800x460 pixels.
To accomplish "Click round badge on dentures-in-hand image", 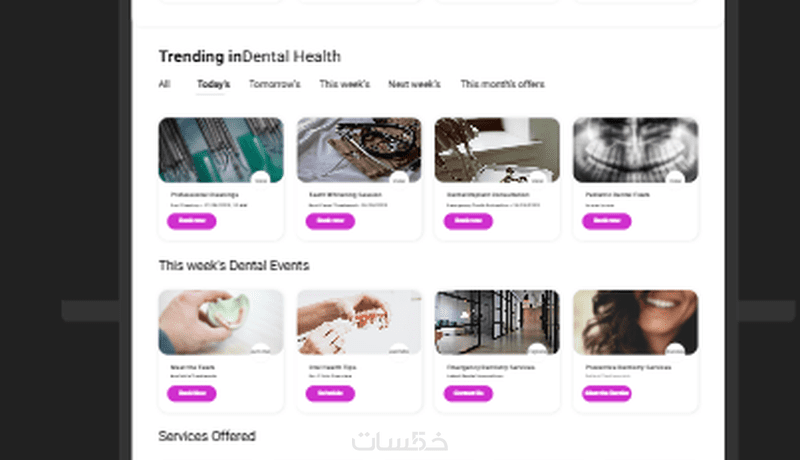I will [261, 351].
